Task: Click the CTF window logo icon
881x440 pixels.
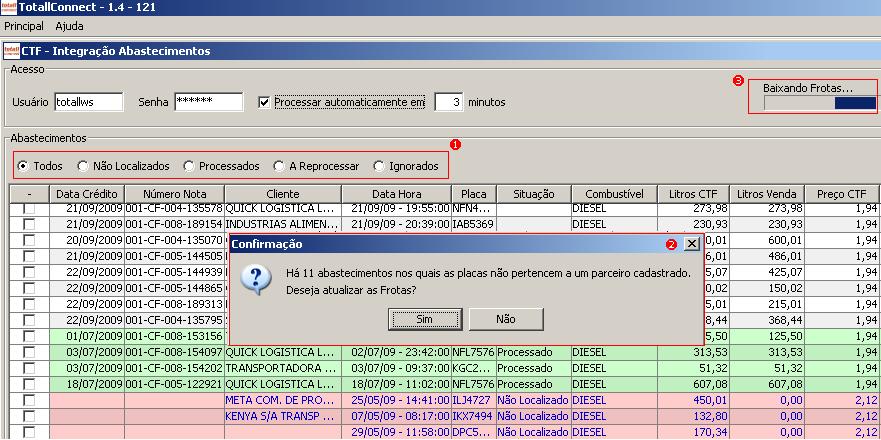Action: coord(12,51)
